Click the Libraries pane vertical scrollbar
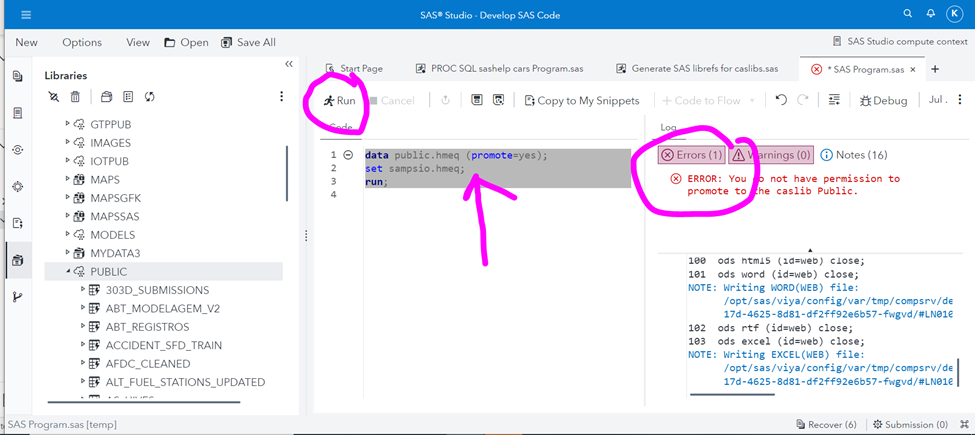Viewport: 975px width, 435px height. point(287,173)
